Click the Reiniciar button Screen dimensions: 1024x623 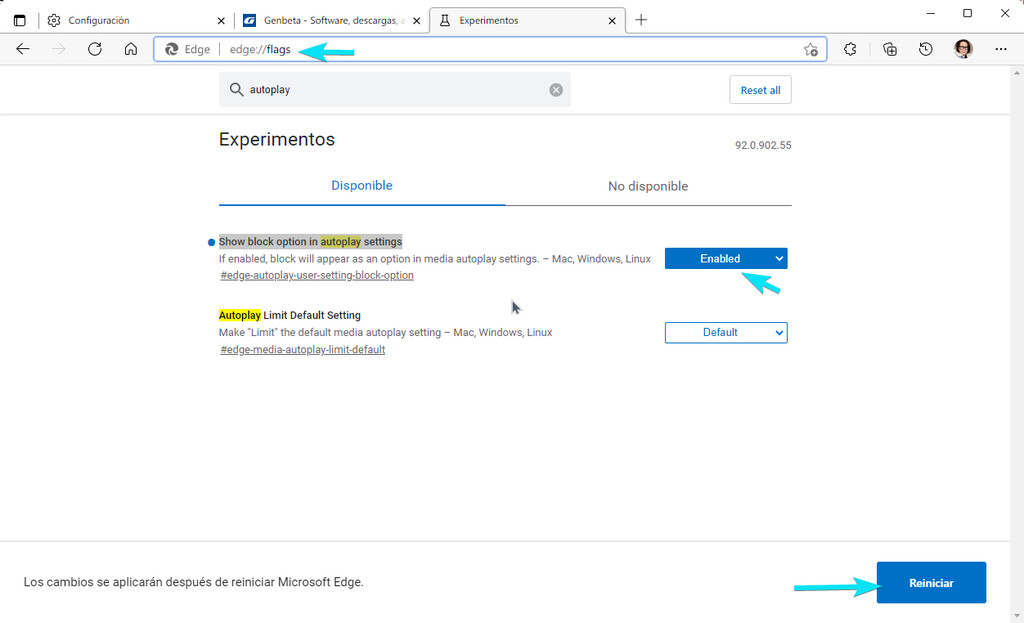[x=931, y=582]
